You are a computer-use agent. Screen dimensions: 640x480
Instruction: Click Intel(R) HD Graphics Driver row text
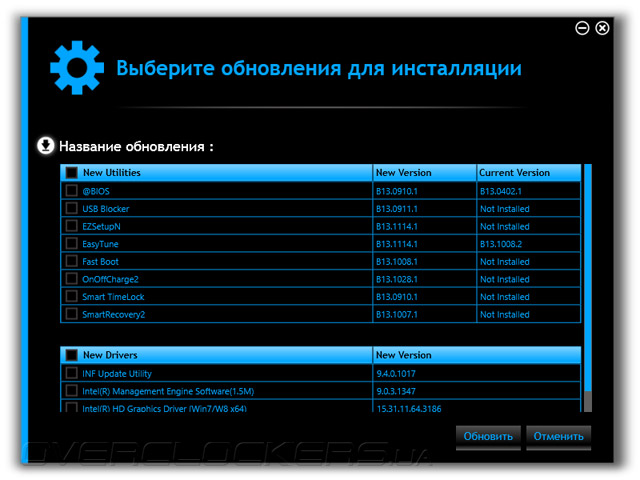[x=164, y=408]
